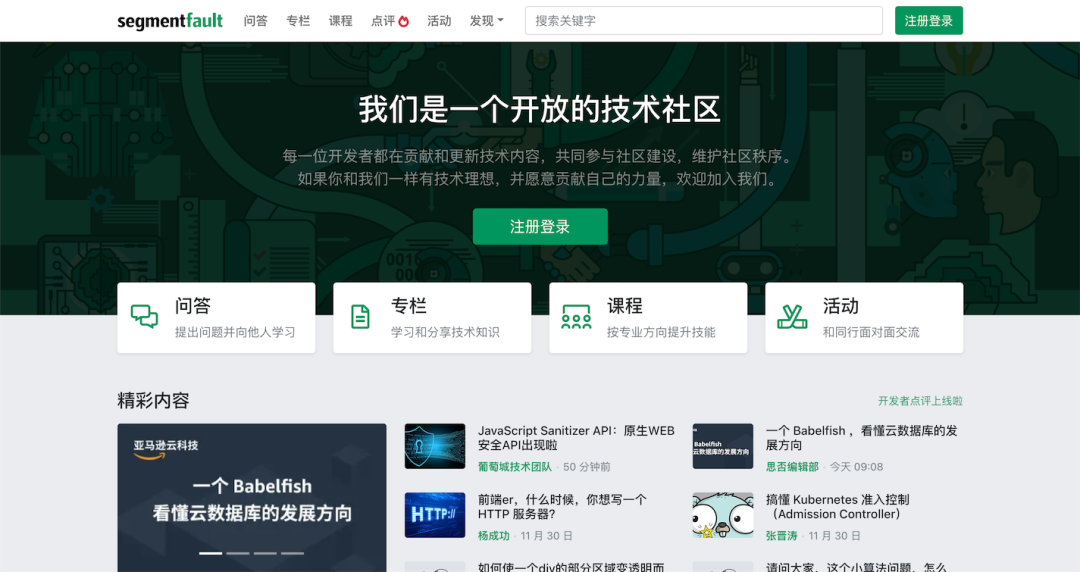Select the second carousel indicator dash
This screenshot has width=1080, height=572.
pos(238,553)
